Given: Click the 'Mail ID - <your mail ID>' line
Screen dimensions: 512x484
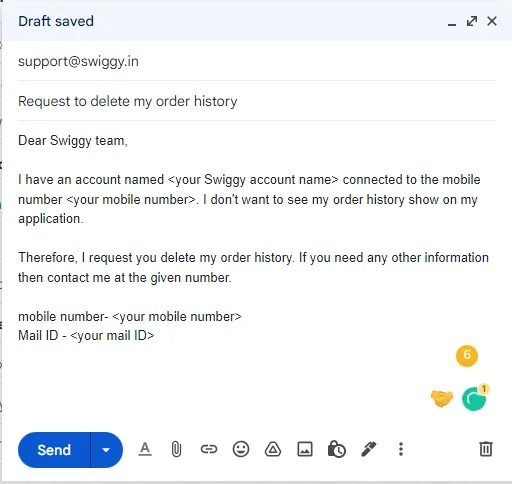Looking at the screenshot, I should 86,336.
